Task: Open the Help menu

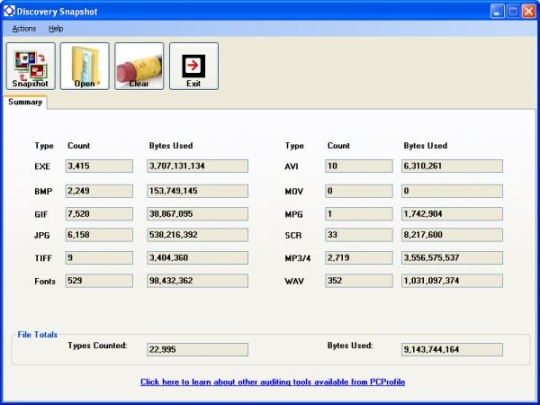Action: click(56, 29)
